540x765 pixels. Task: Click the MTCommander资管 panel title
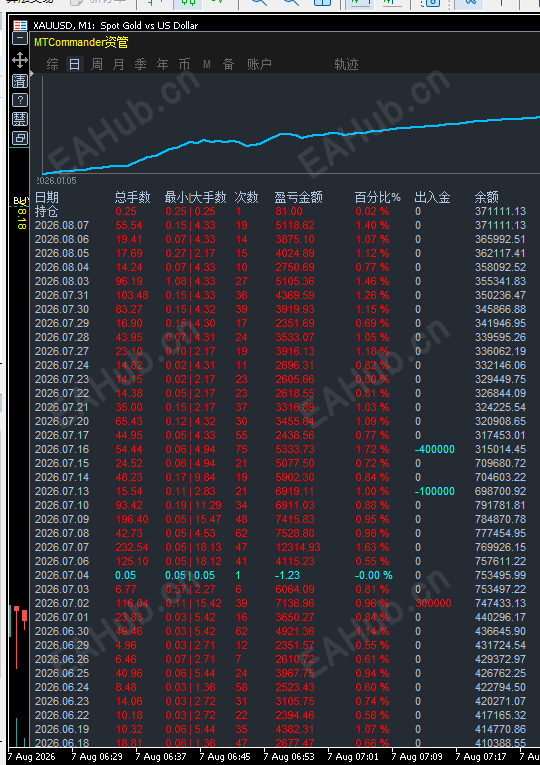[x=81, y=42]
